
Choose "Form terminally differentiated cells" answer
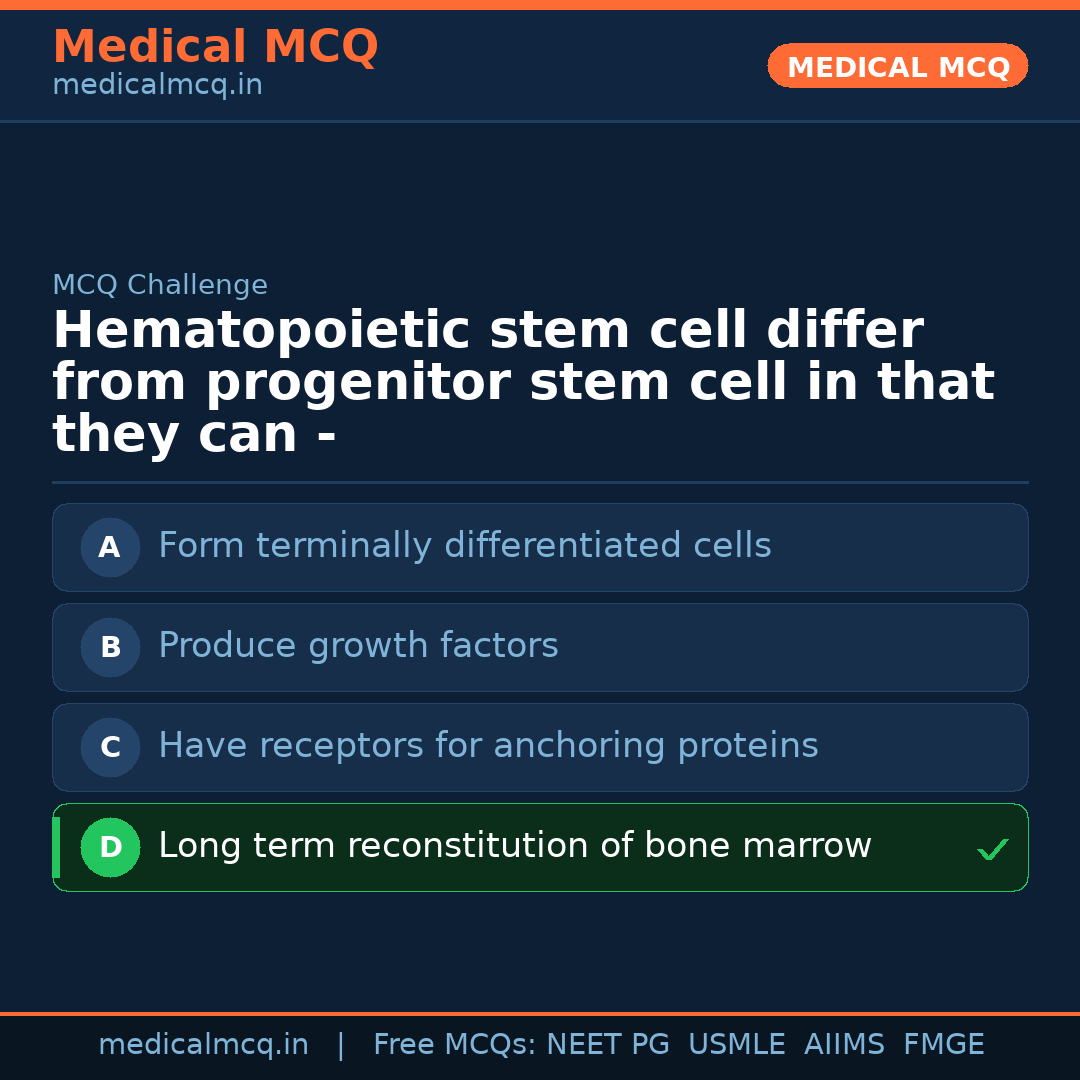click(464, 546)
